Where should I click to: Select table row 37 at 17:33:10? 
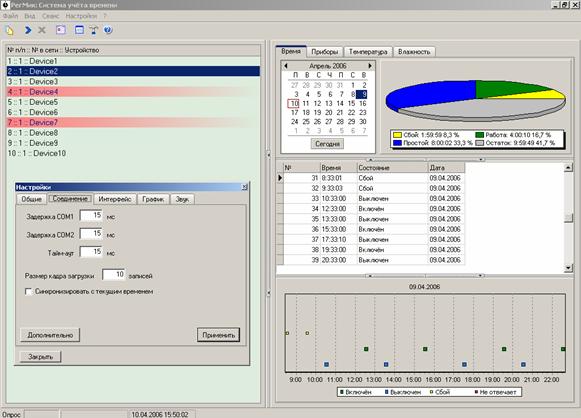click(374, 240)
